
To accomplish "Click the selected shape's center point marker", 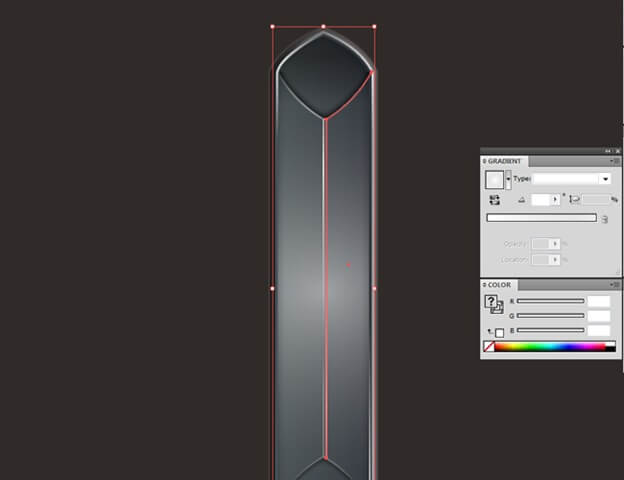I will point(349,264).
